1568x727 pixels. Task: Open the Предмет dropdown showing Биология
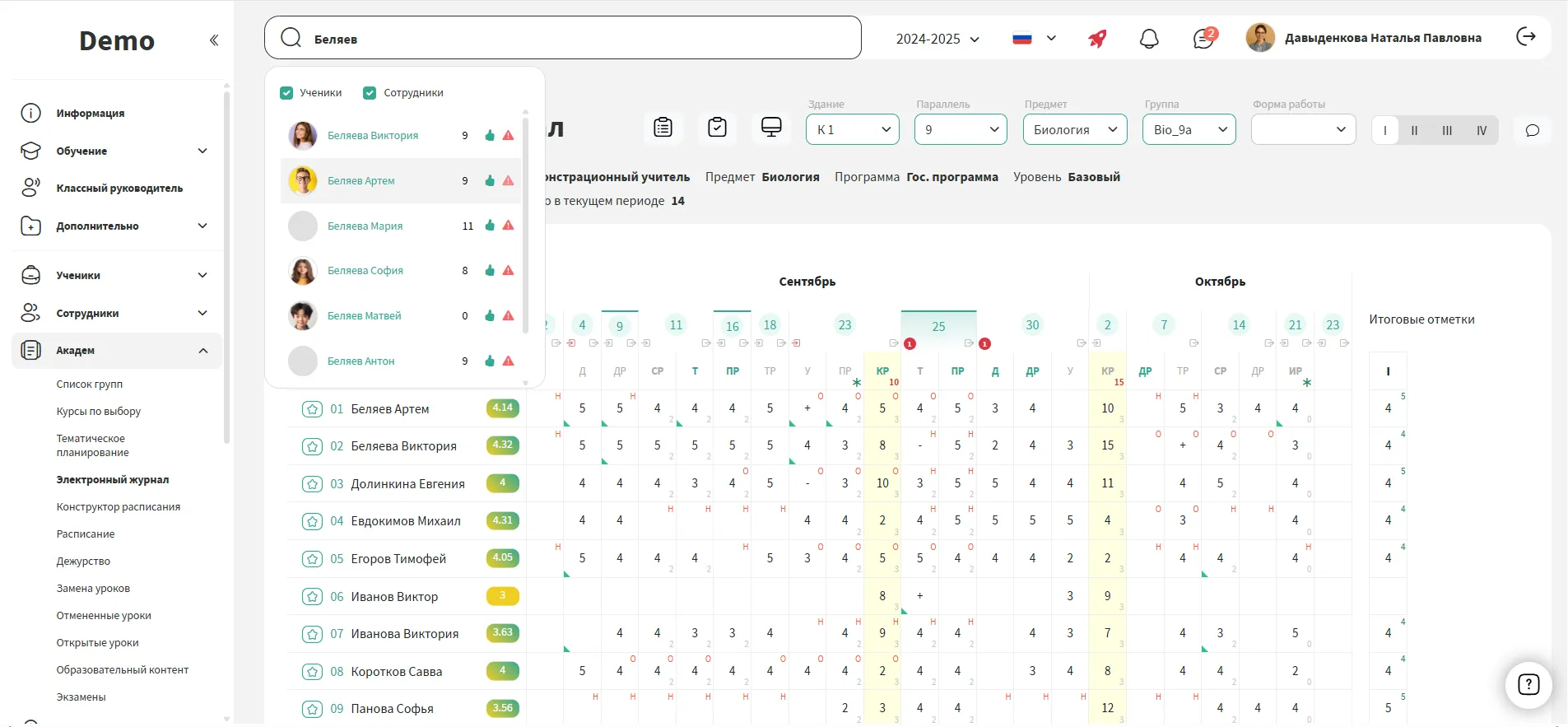click(x=1074, y=129)
